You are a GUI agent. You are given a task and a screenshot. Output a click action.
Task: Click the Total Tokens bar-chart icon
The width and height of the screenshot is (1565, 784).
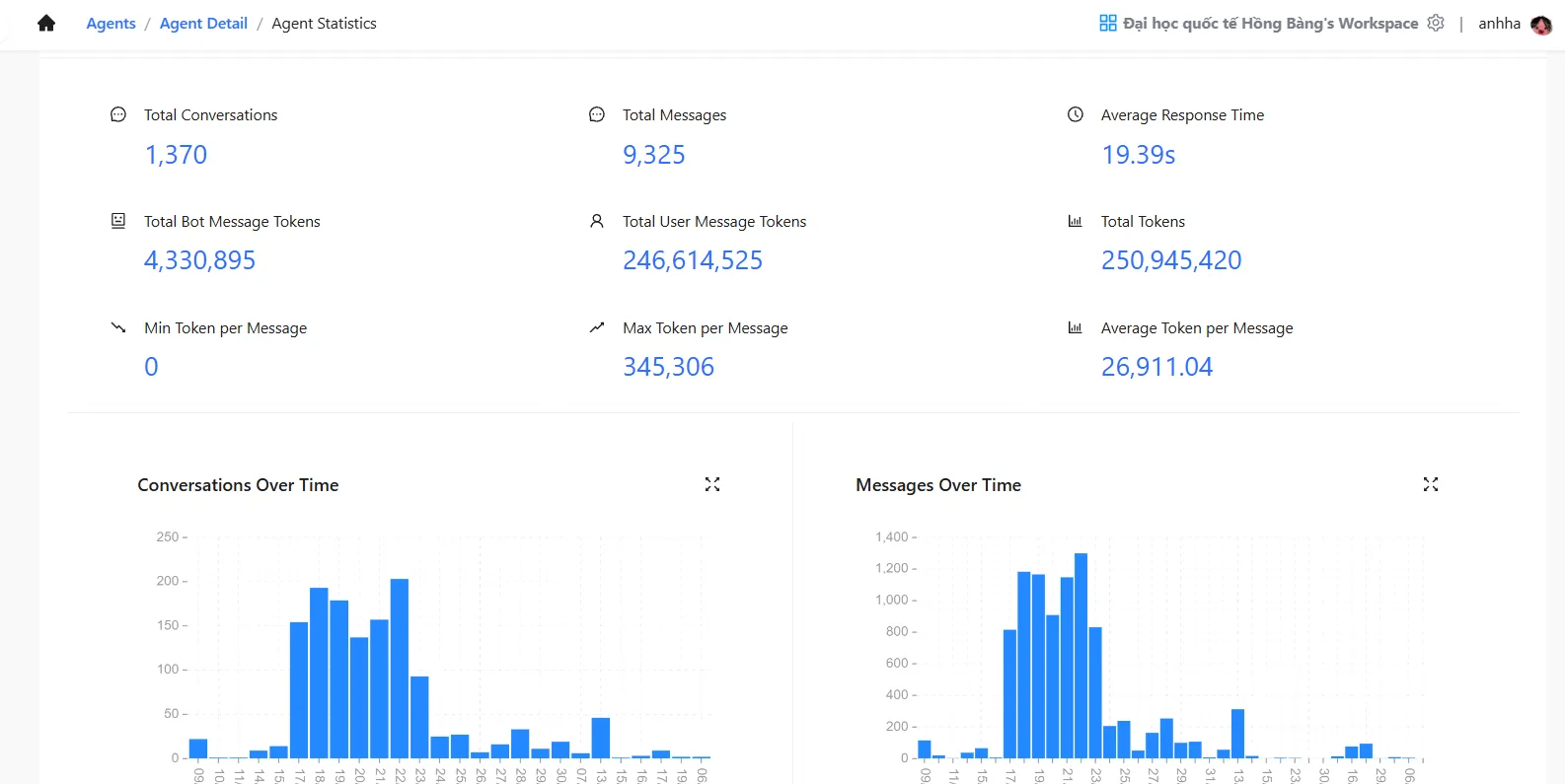pos(1076,221)
